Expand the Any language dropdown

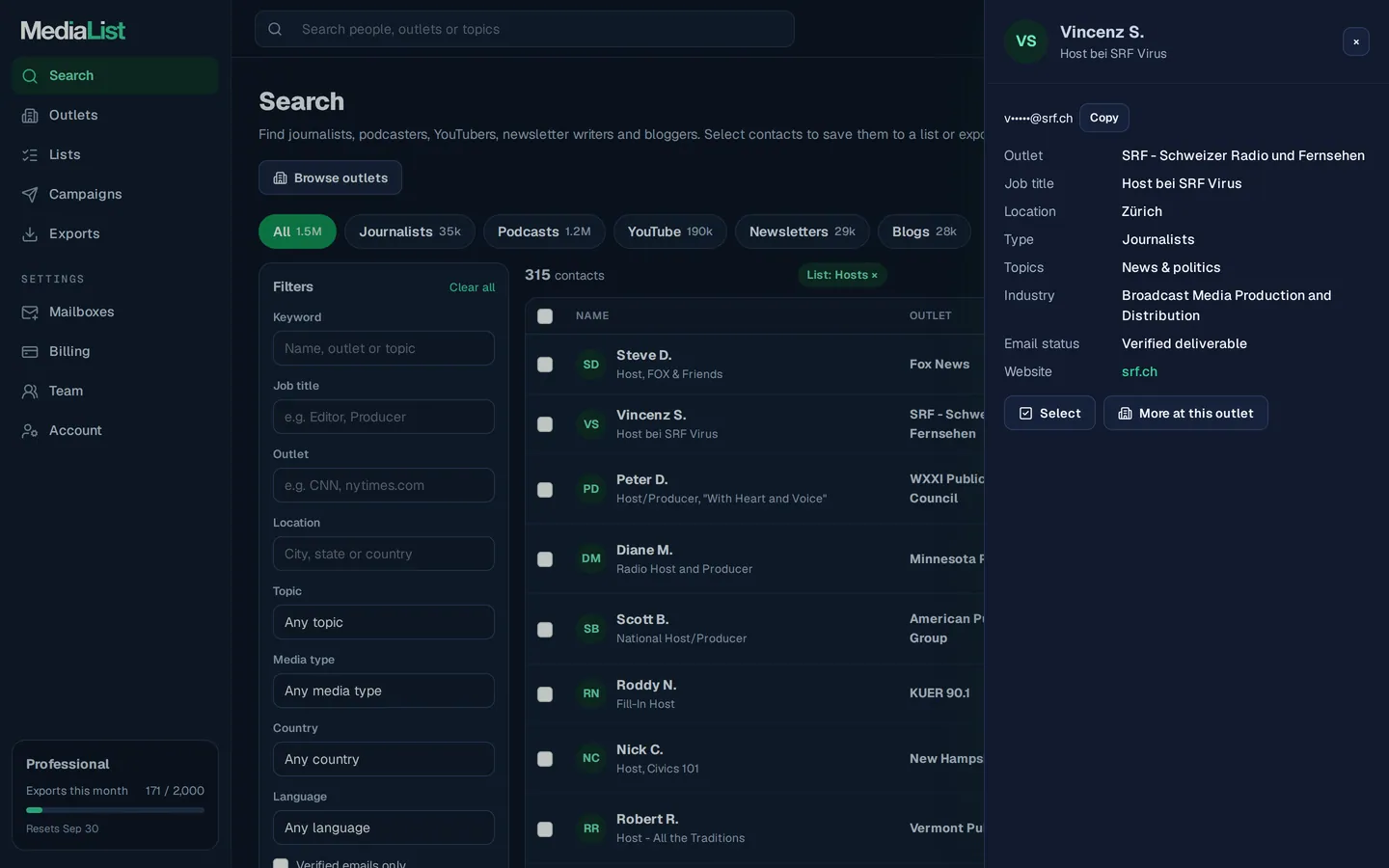coord(384,827)
